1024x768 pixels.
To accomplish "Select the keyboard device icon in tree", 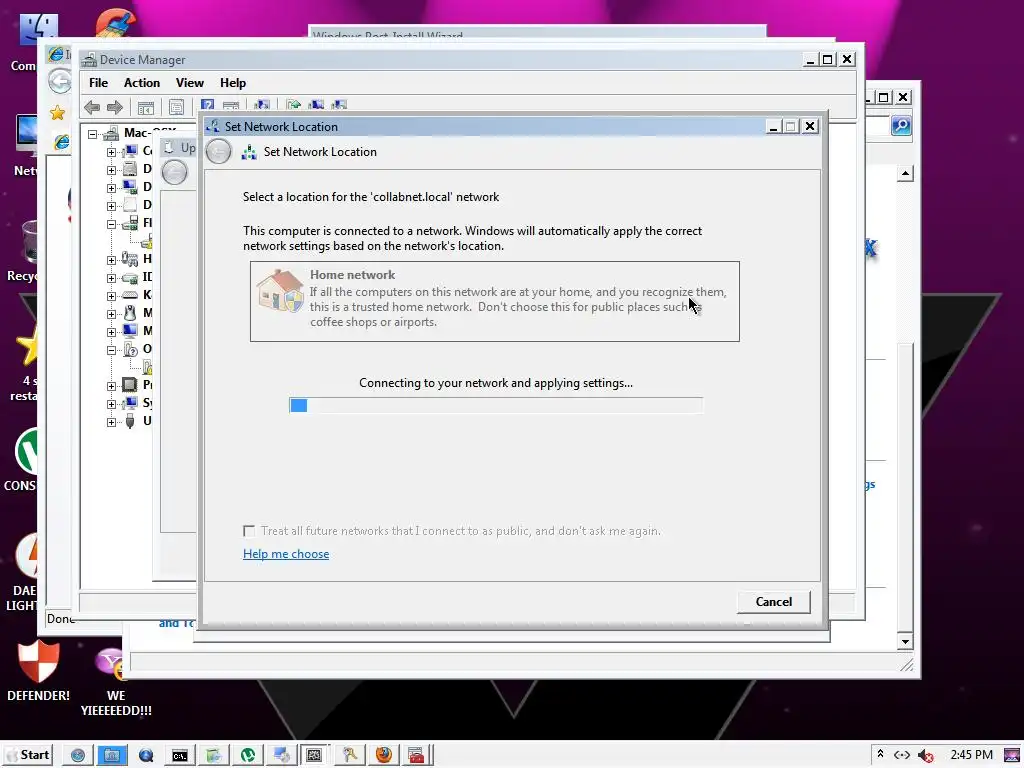I will [130, 295].
